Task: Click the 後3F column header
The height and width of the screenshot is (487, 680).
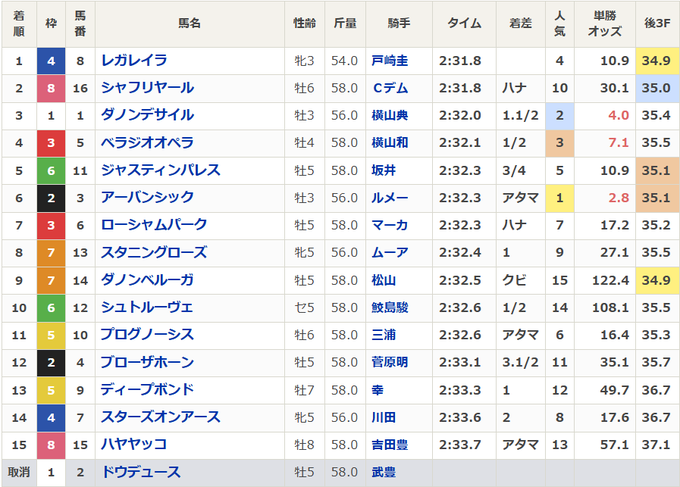Action: tap(657, 23)
